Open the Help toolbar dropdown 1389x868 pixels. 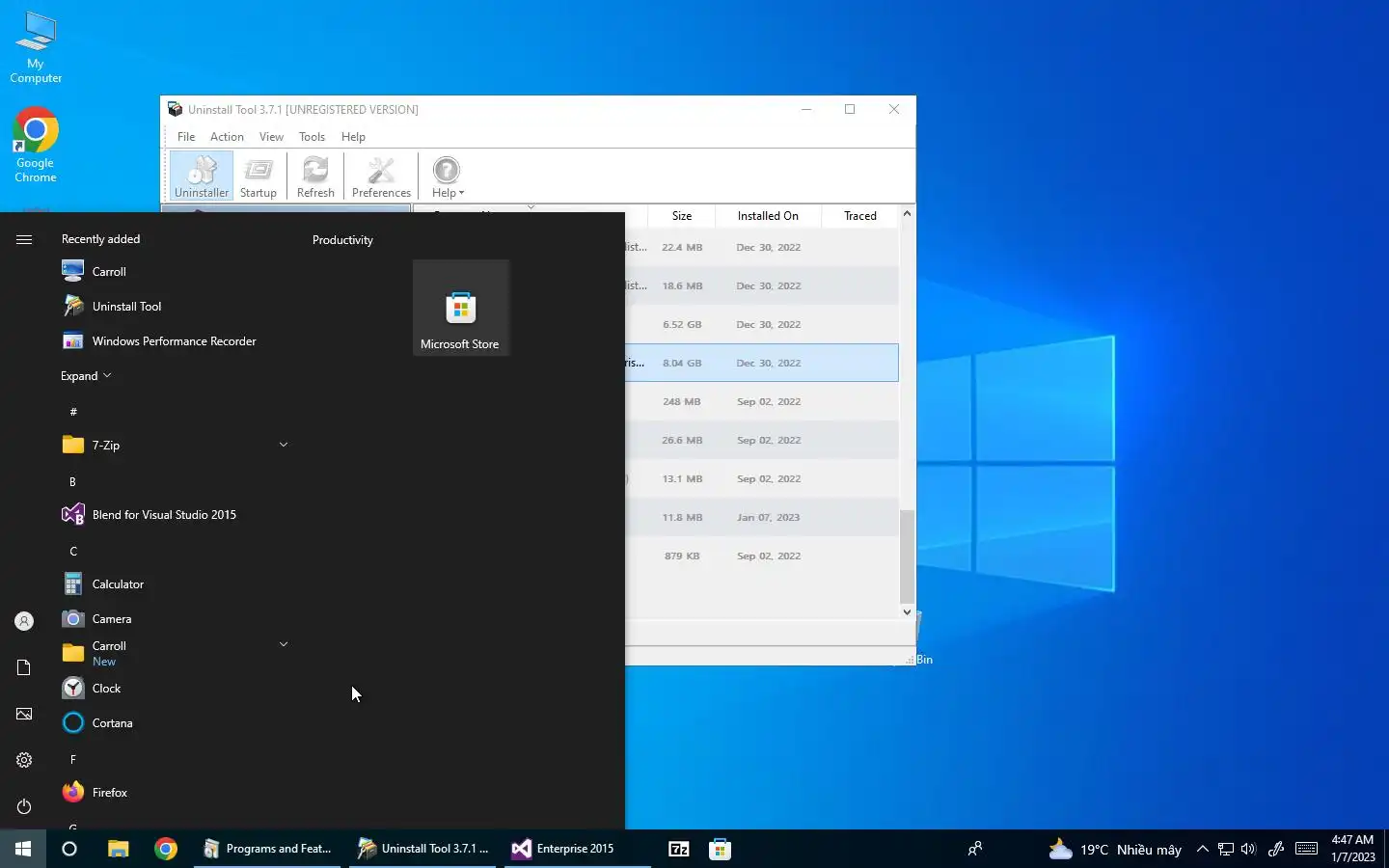[447, 176]
